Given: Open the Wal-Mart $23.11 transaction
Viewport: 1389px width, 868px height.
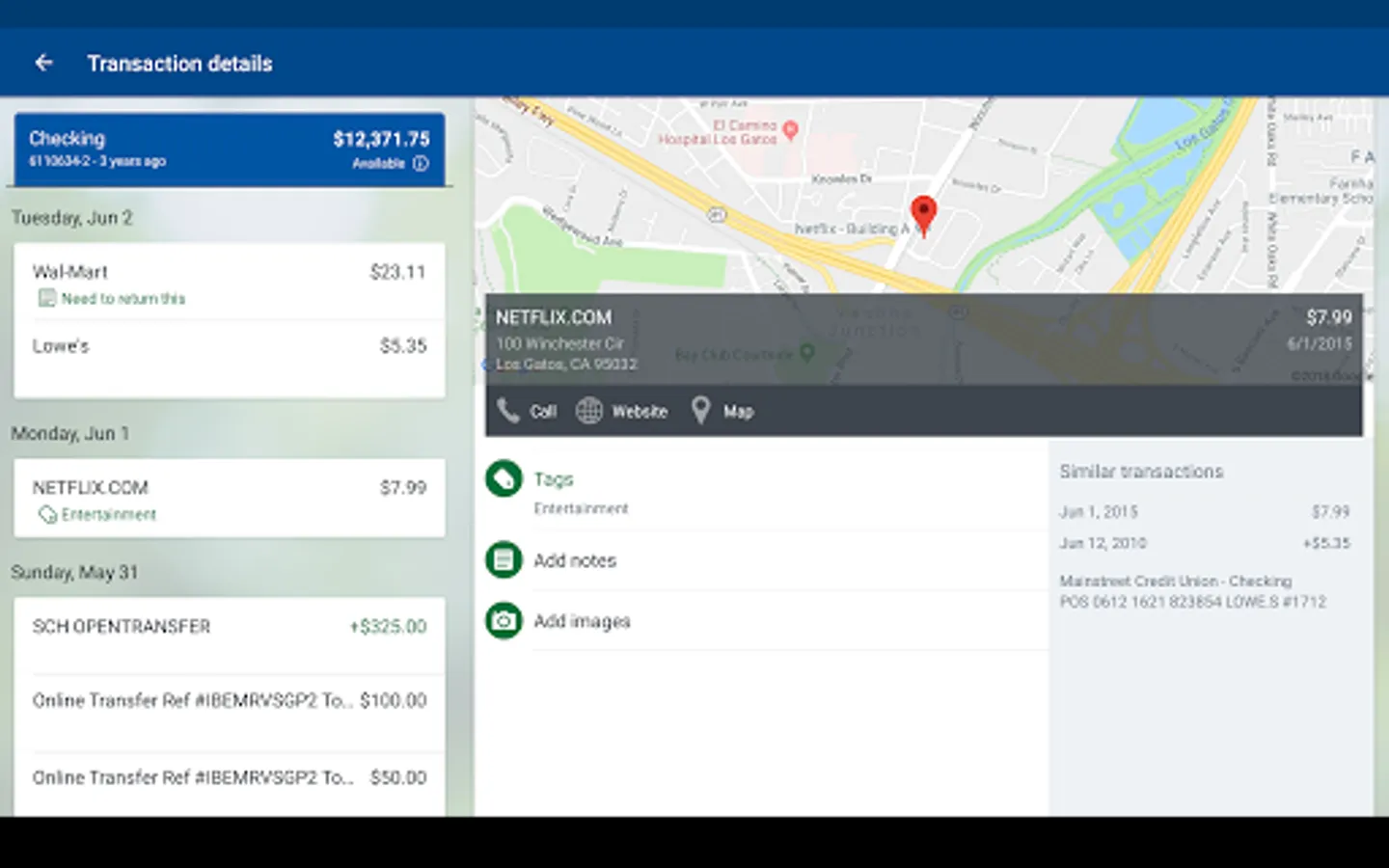Looking at the screenshot, I should pos(230,282).
